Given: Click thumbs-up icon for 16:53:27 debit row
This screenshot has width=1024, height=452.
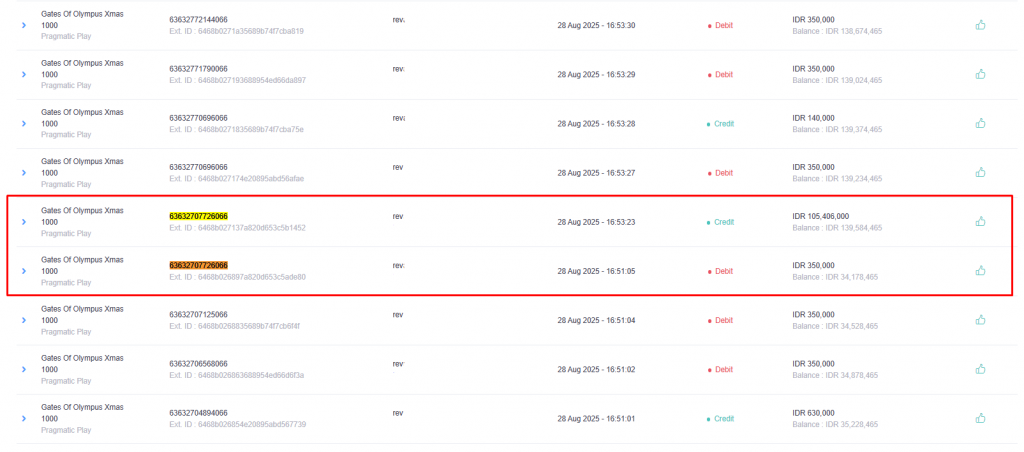Looking at the screenshot, I should point(980,172).
